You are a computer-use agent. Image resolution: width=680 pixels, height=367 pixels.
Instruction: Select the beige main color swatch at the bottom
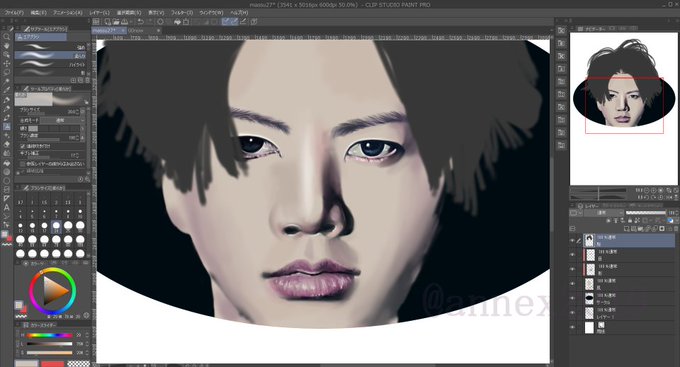26,364
